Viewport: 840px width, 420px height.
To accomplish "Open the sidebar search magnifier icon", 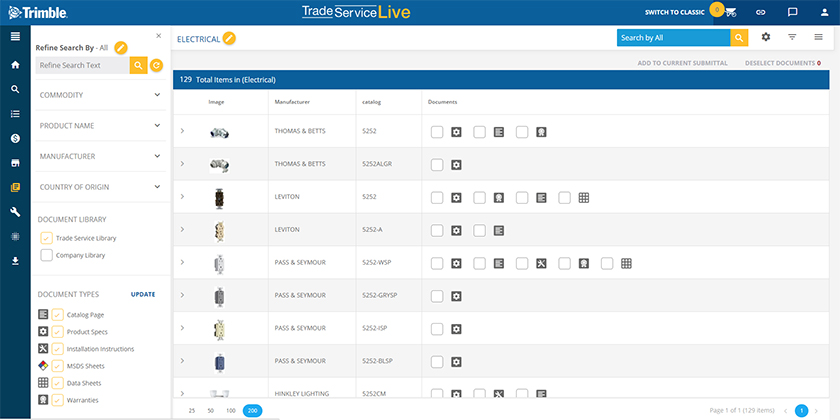I will tap(15, 89).
